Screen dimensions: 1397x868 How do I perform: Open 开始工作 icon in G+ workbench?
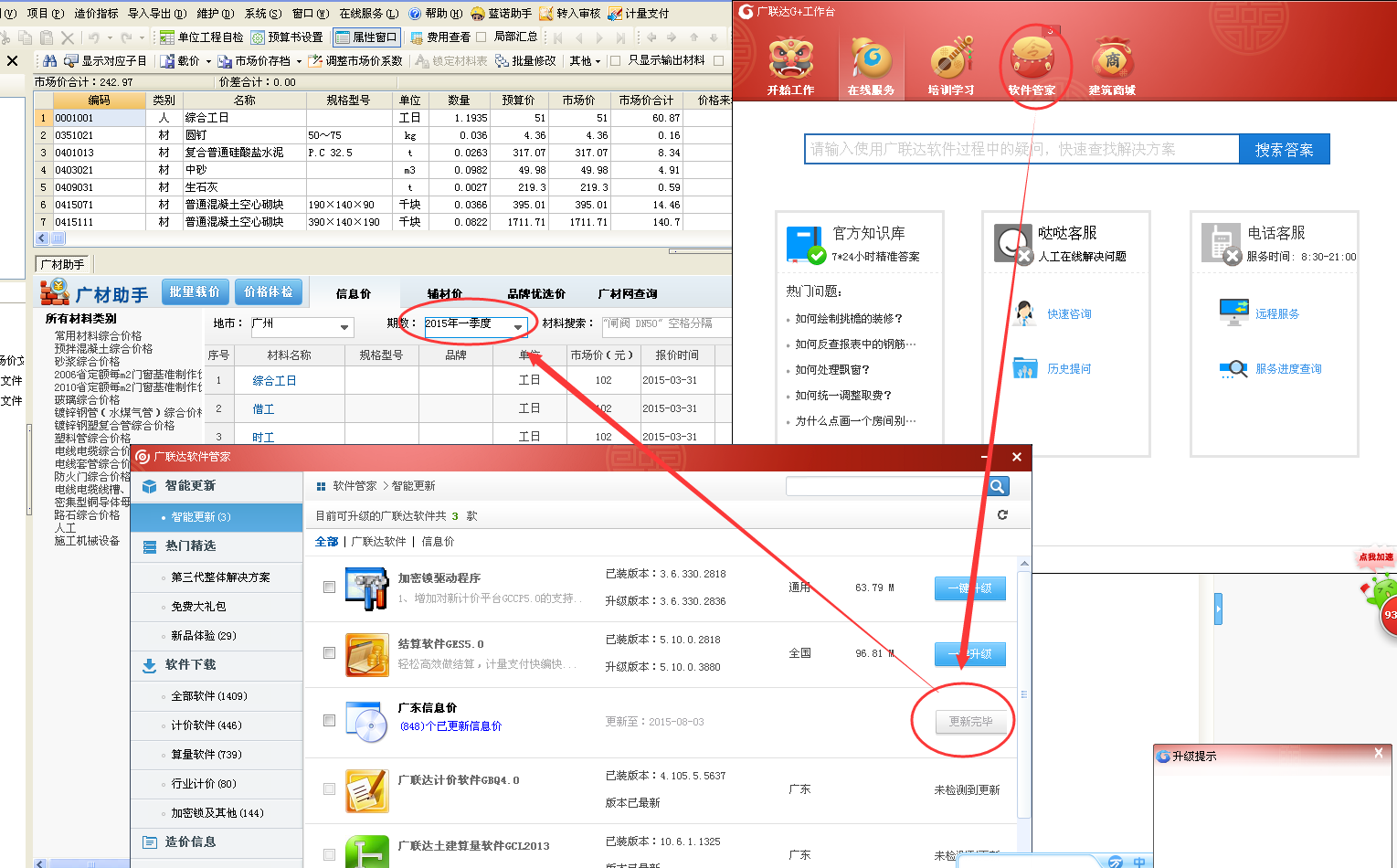pyautogui.click(x=790, y=66)
